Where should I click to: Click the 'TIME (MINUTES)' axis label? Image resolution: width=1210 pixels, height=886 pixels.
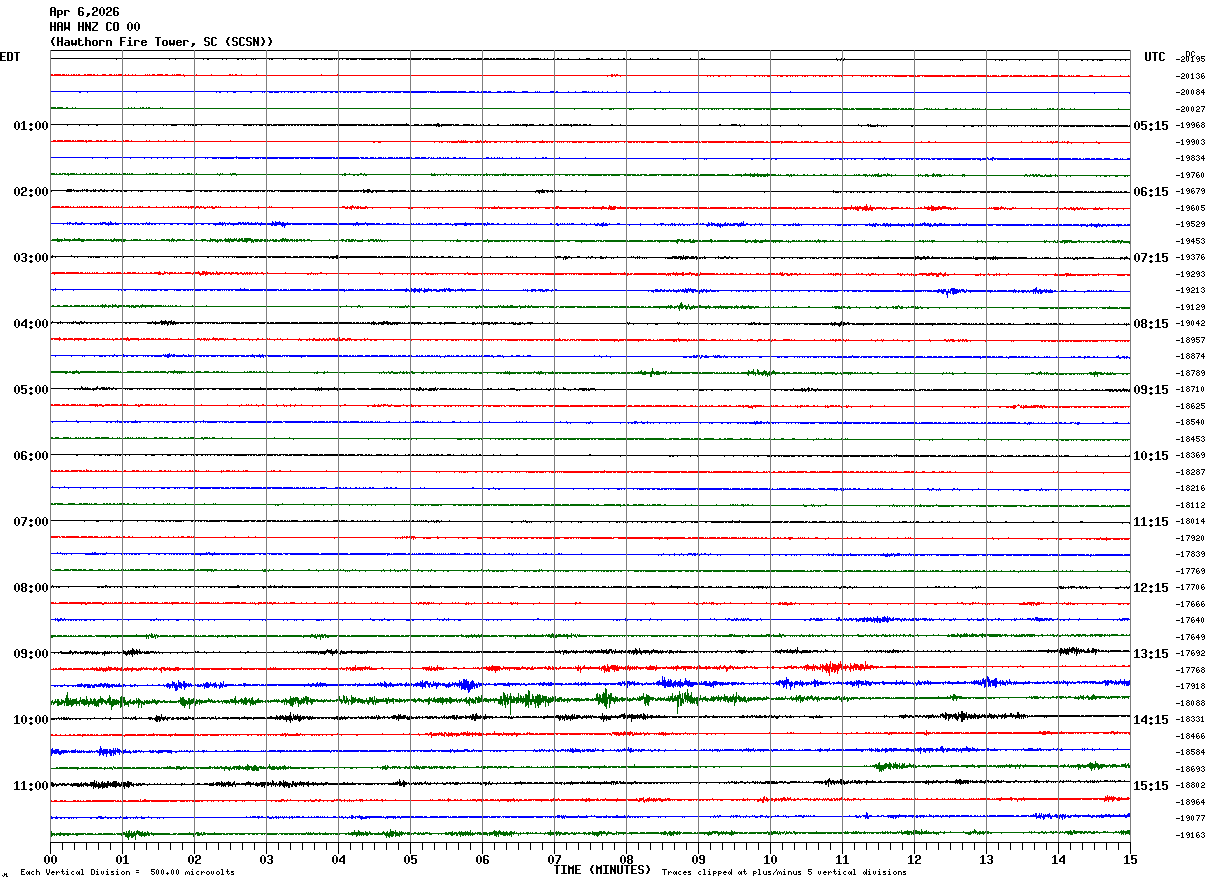tap(602, 870)
